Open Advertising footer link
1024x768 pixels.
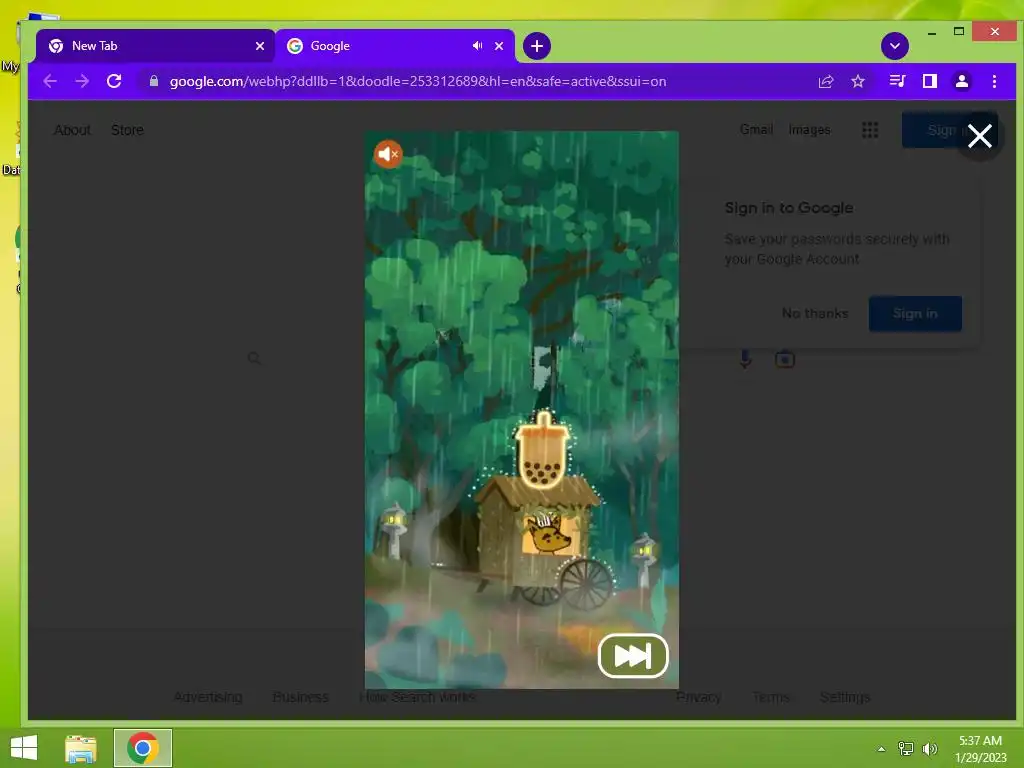208,697
